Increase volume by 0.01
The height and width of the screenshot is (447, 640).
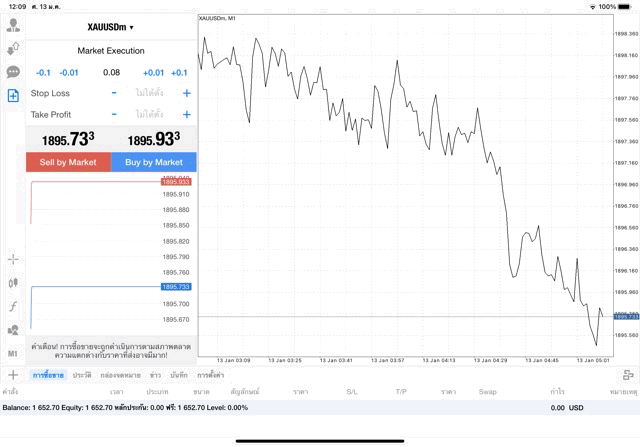coord(153,72)
